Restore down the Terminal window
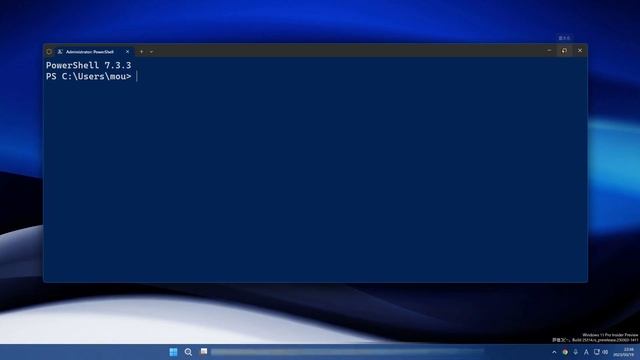 [x=564, y=51]
